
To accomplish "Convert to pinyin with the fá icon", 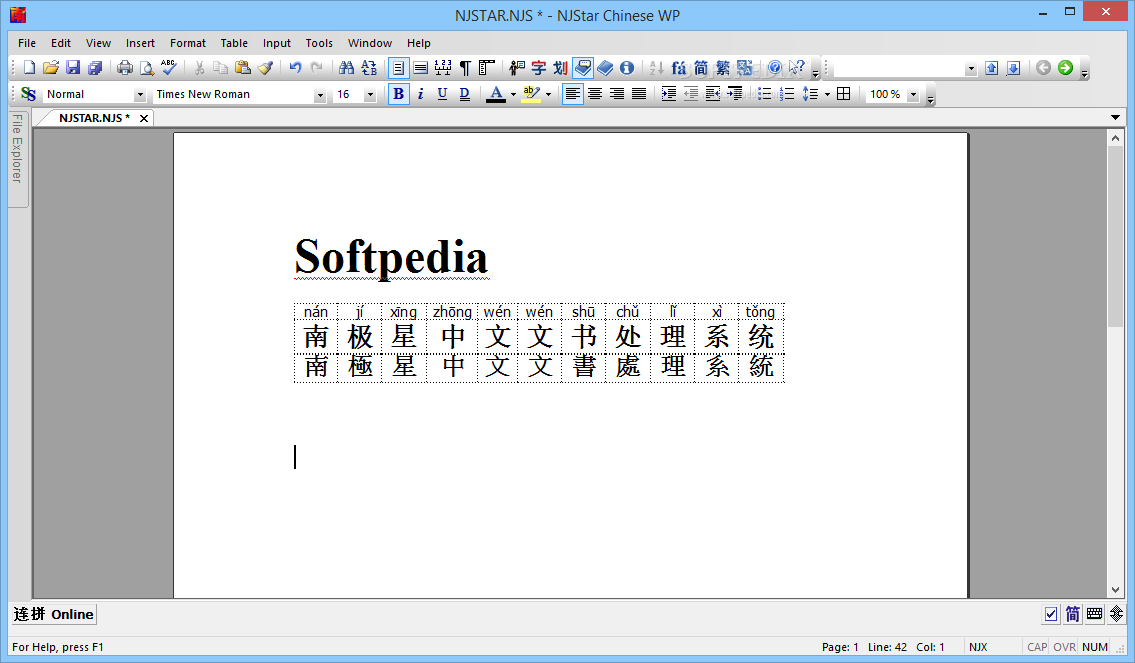I will click(678, 68).
